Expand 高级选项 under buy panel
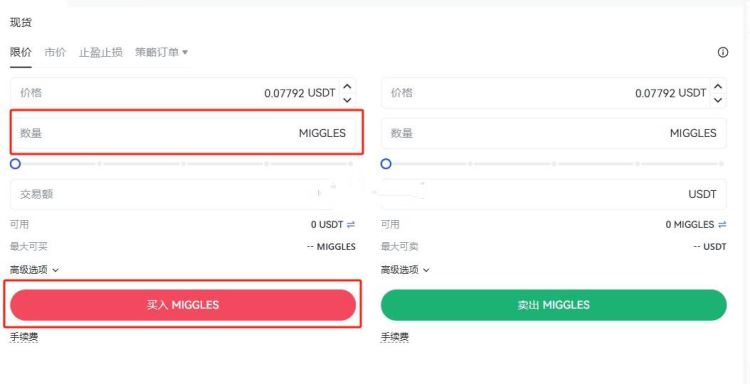 pos(34,270)
